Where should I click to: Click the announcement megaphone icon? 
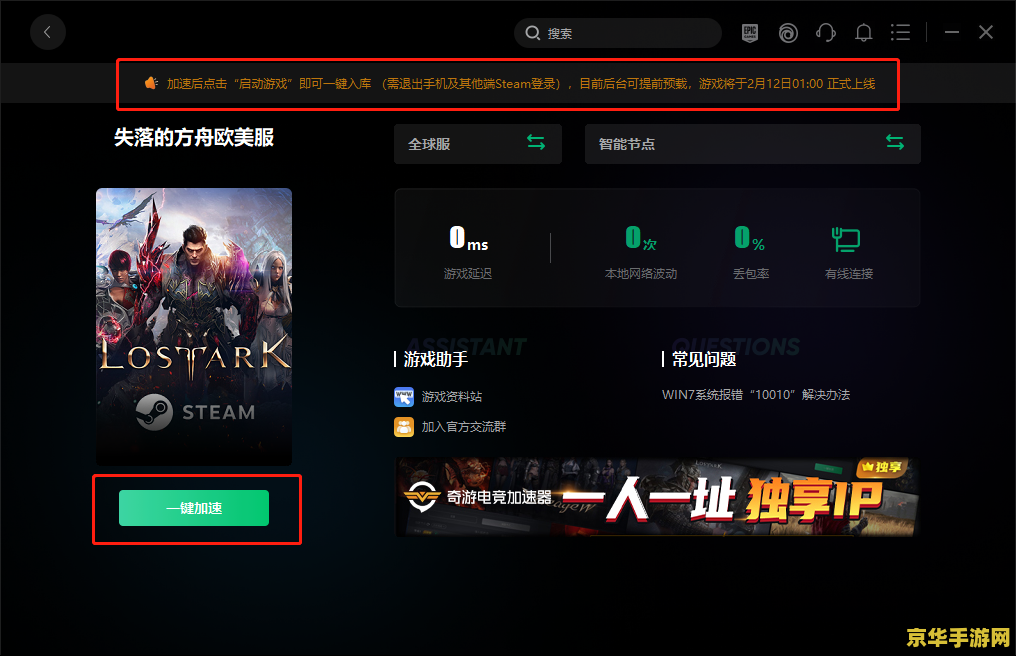click(x=151, y=83)
